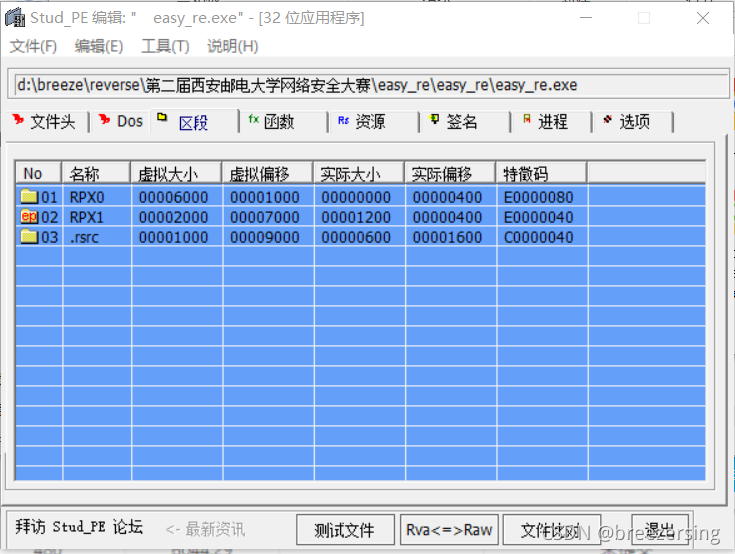Click virtual size 00006000 of RPX0
The image size is (735, 554).
click(173, 197)
